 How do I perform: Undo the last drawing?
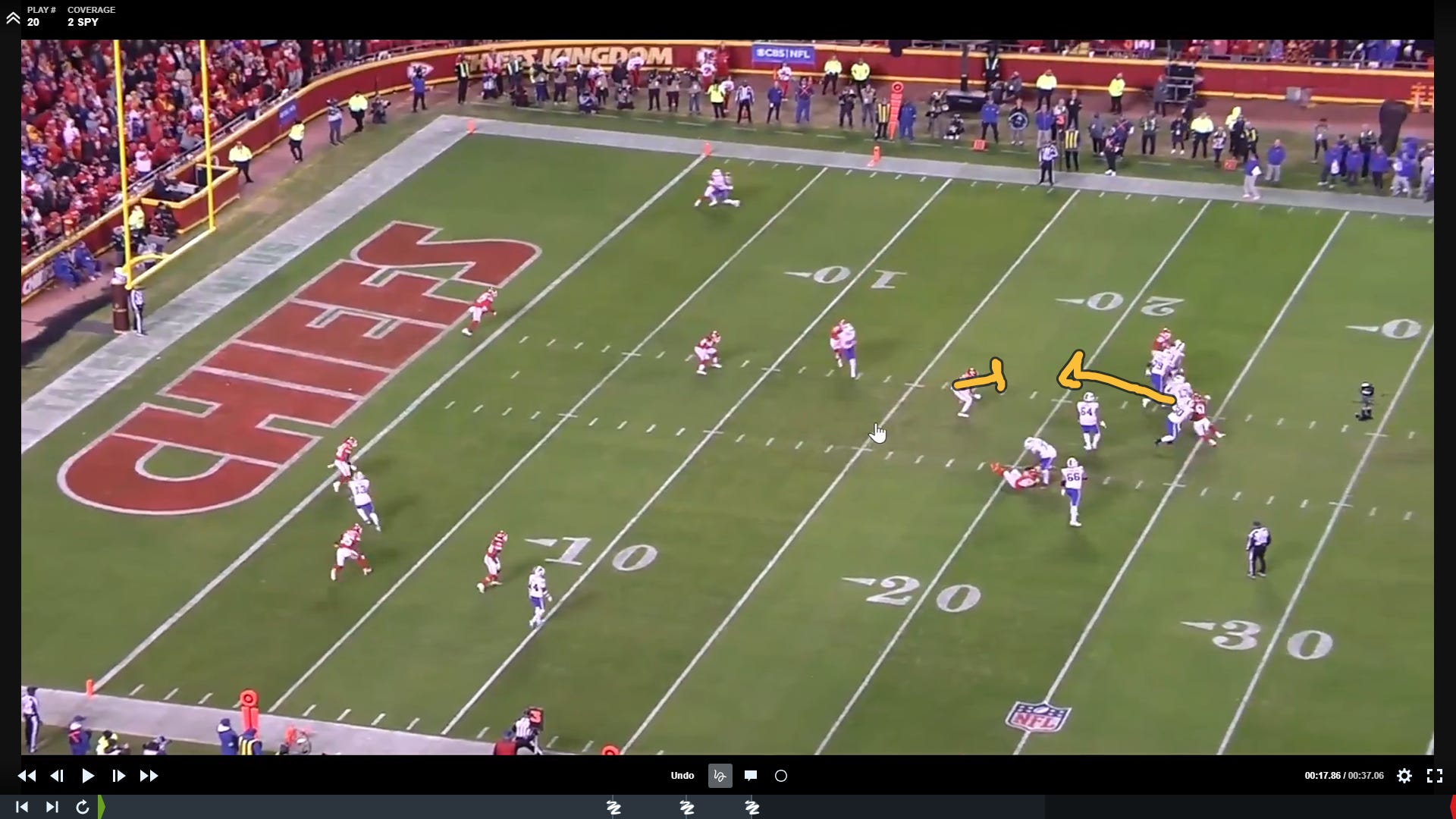pyautogui.click(x=682, y=776)
